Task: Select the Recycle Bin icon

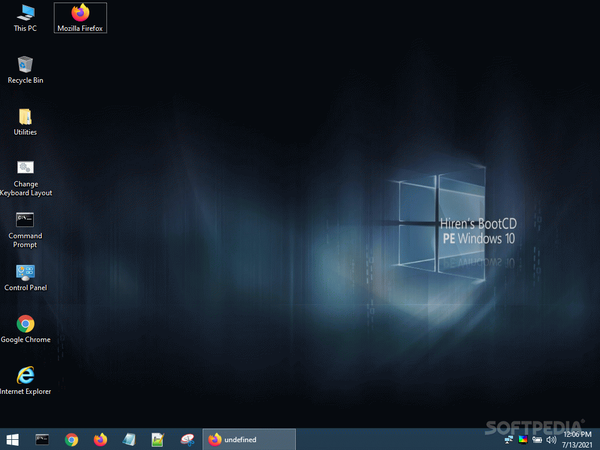Action: [25, 70]
